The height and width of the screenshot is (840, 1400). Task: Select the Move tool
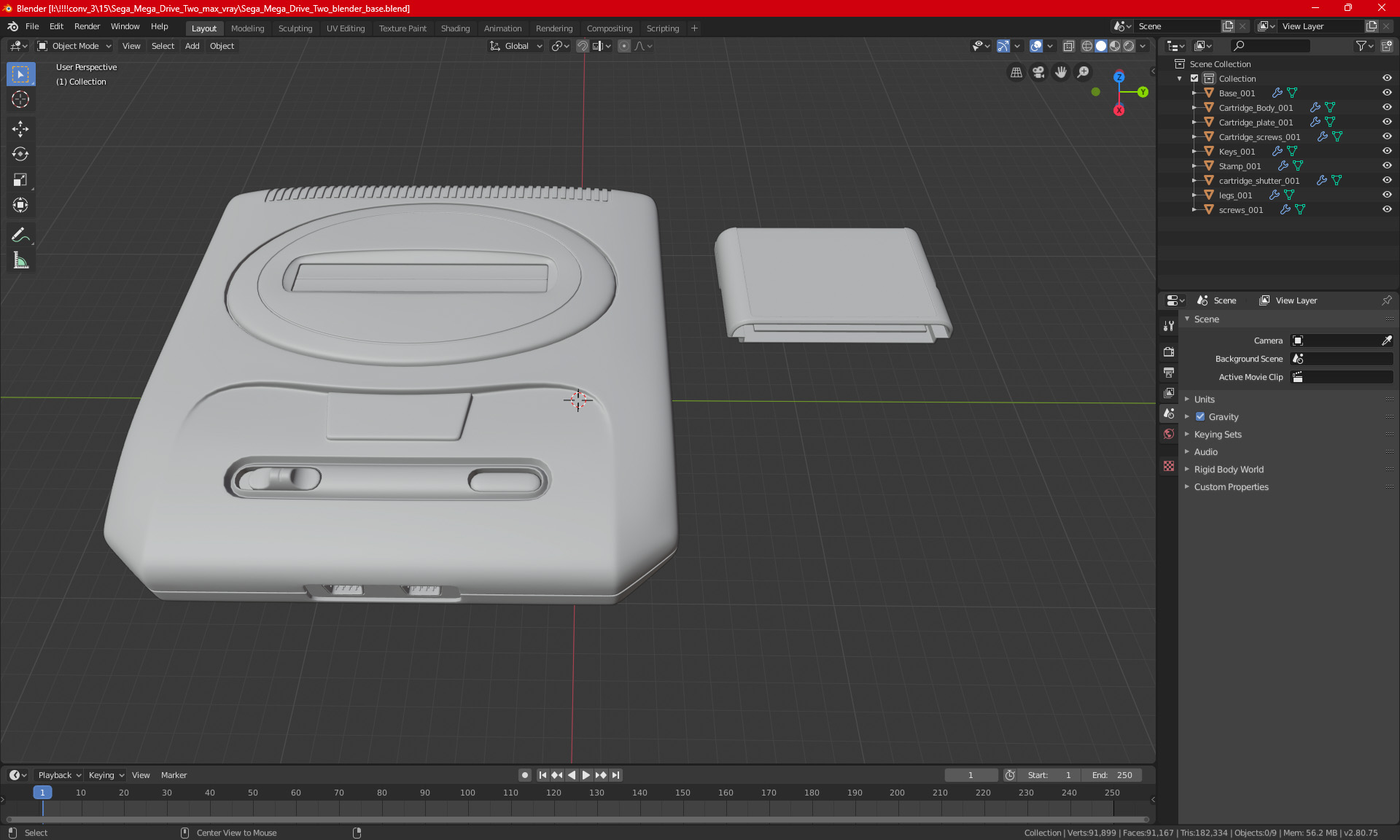pyautogui.click(x=20, y=129)
